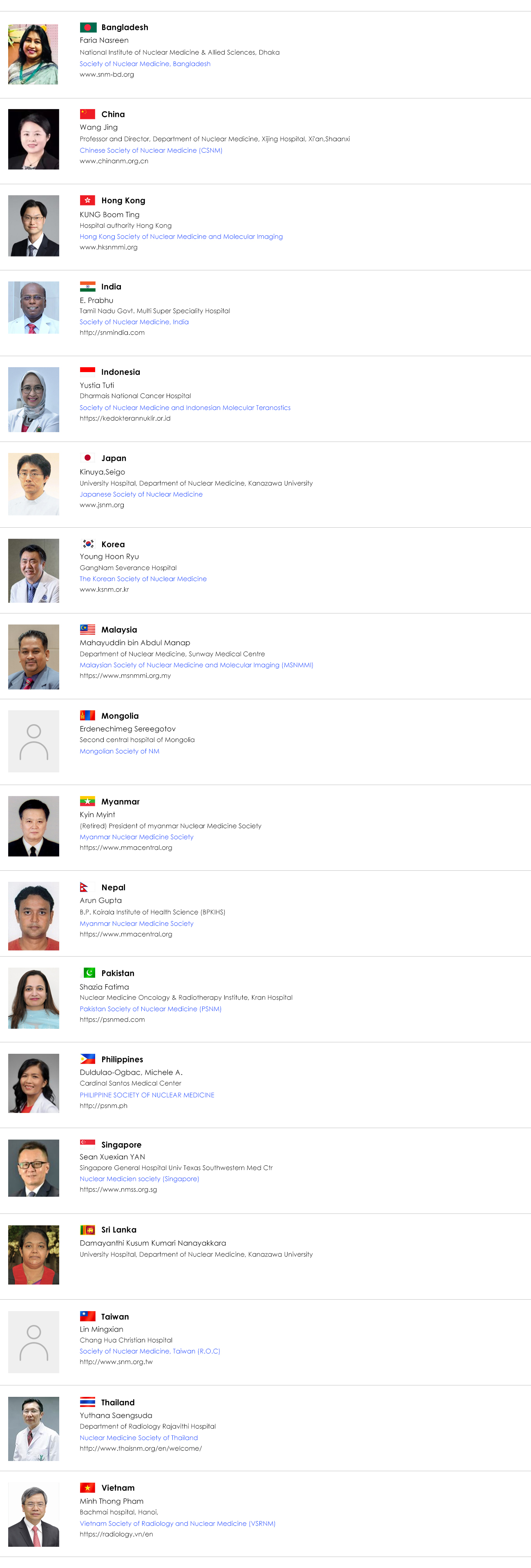Open the Pakistan Society of Nuclear Medicine (PSNM) link
The image size is (531, 1568).
pyautogui.click(x=150, y=1008)
